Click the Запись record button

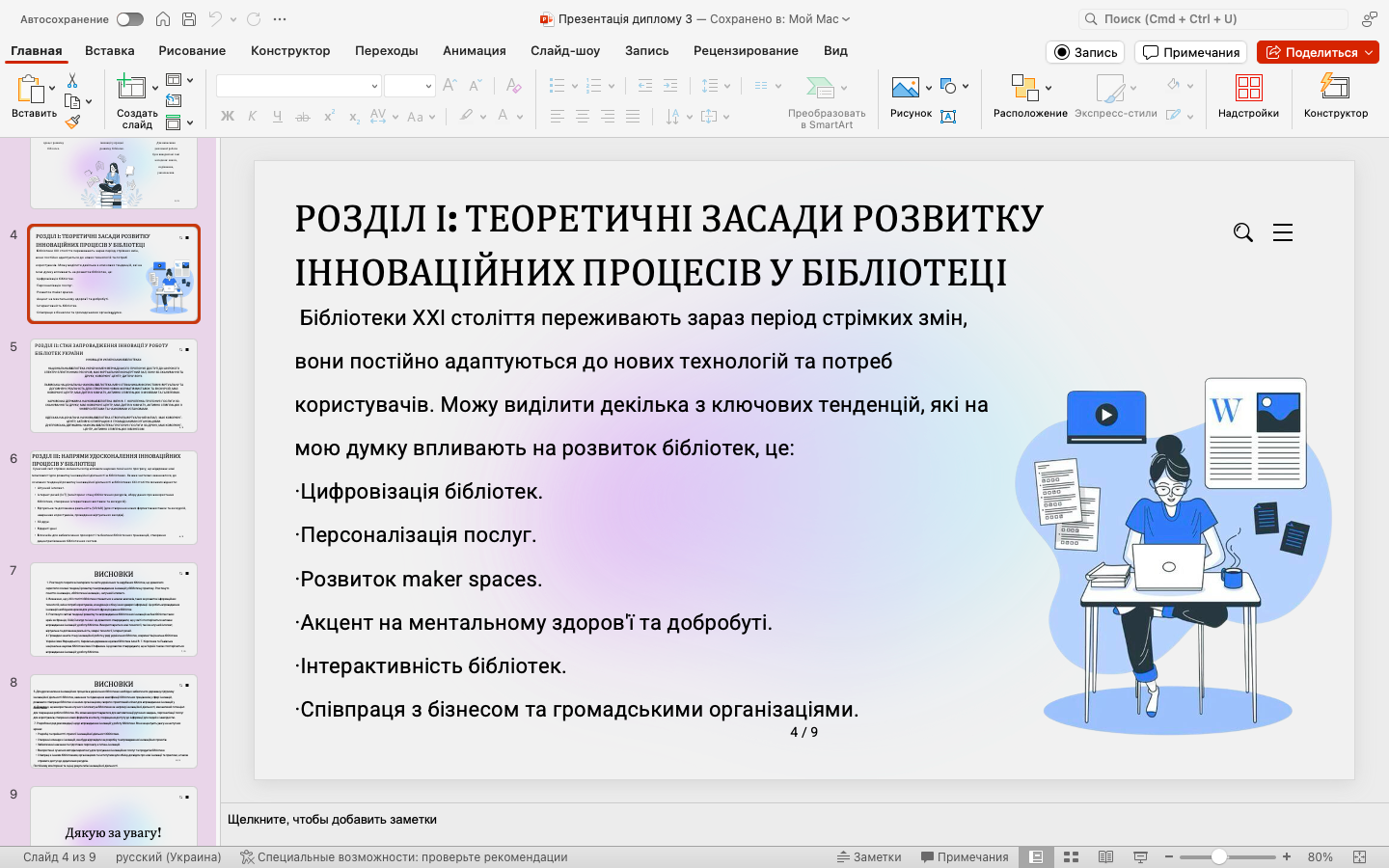tap(1085, 52)
